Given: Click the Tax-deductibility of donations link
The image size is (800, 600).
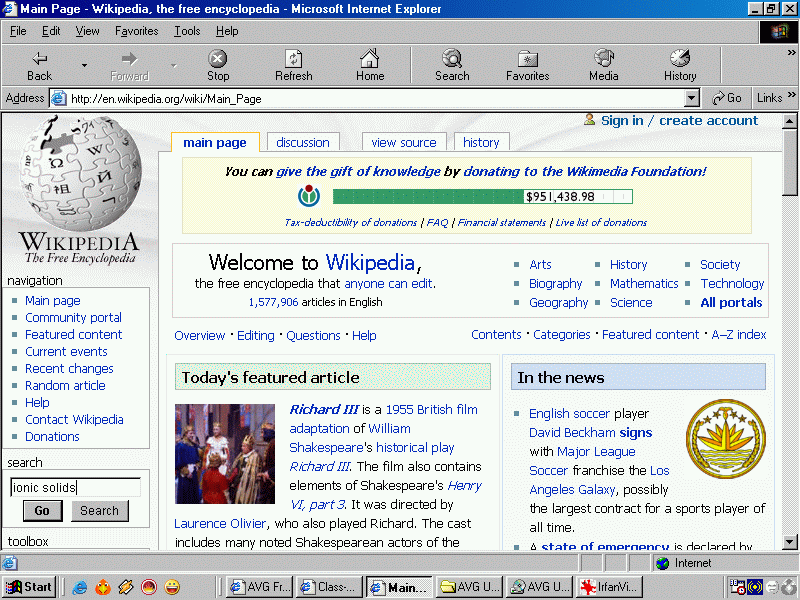Looking at the screenshot, I should point(351,222).
